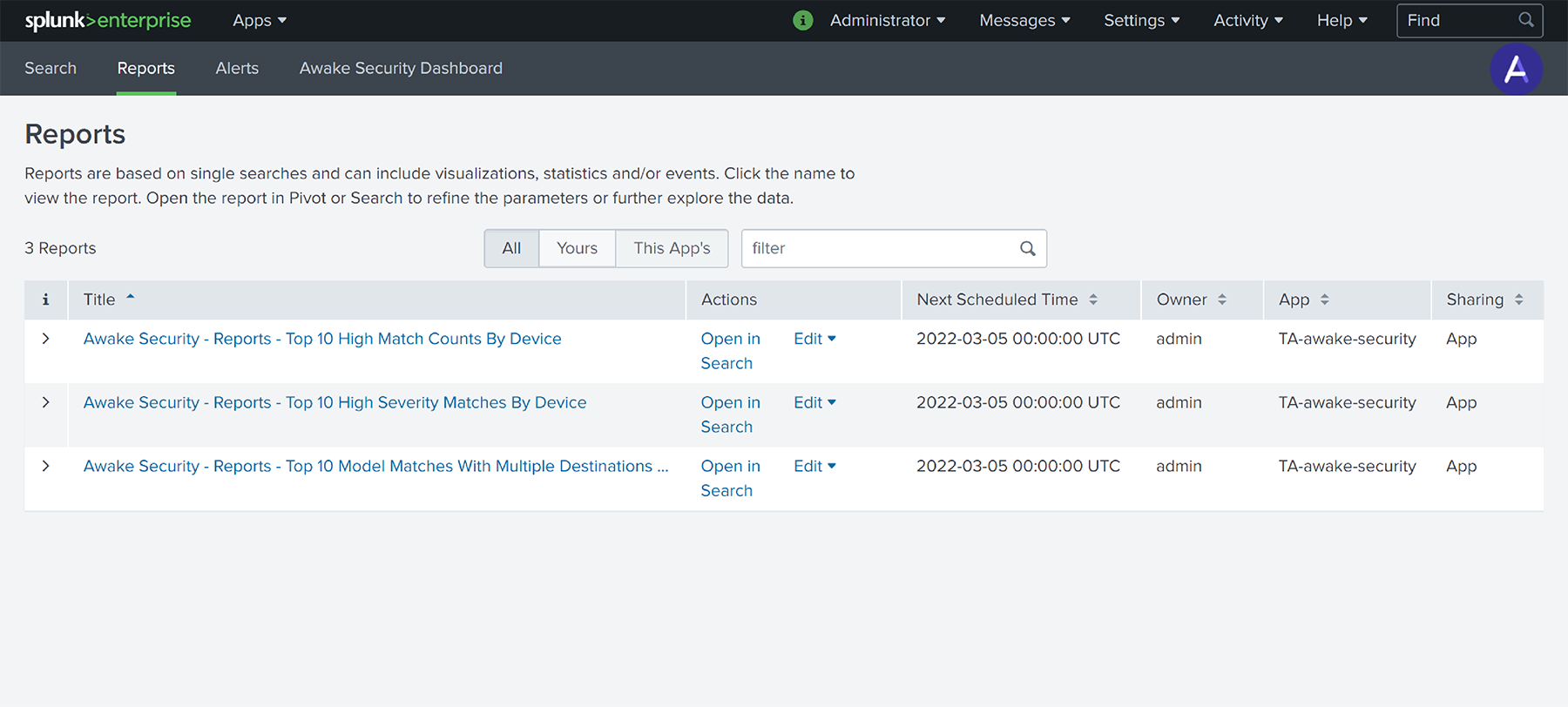Click the info column header icon
Viewport: 1568px width, 707px height.
point(45,300)
